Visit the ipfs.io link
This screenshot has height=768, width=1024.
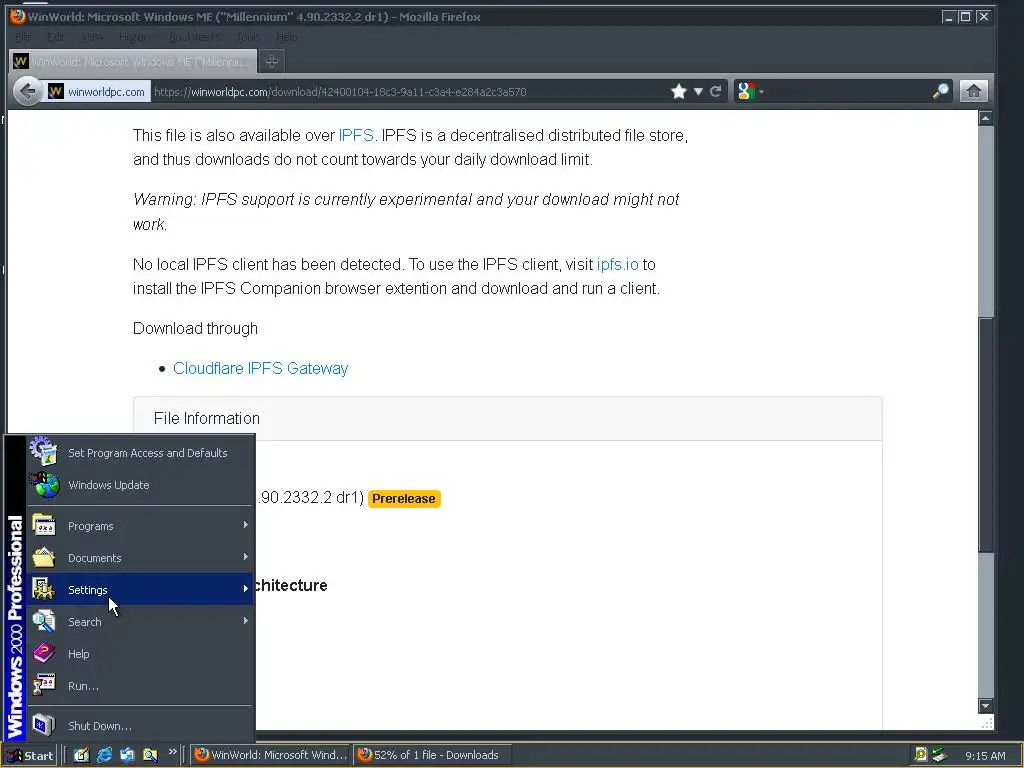617,264
